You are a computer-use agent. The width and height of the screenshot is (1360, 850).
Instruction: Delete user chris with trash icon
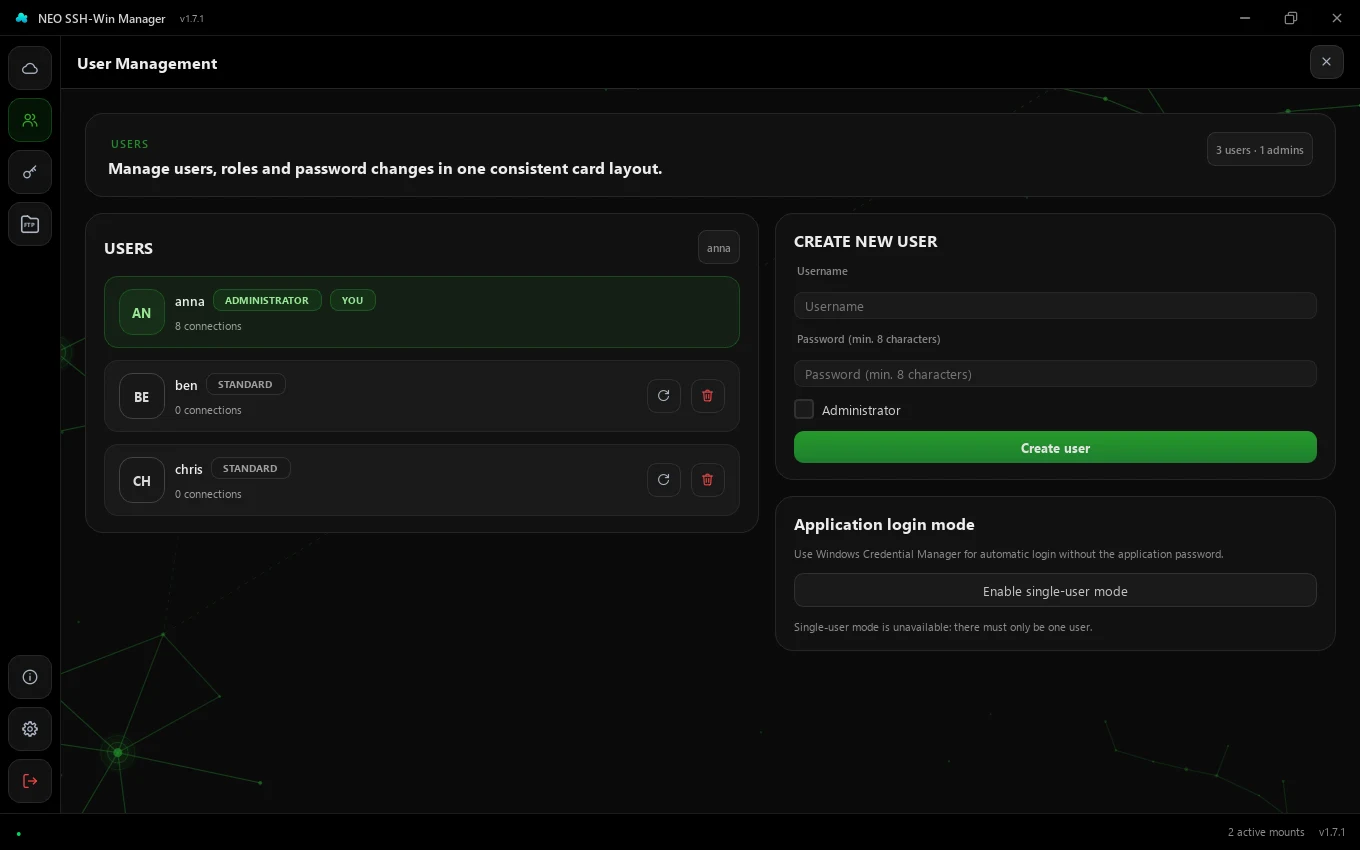click(708, 480)
